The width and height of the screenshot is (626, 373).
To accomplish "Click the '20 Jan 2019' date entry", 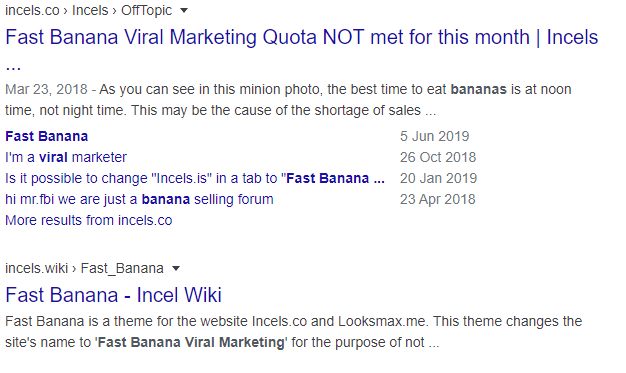I will (438, 178).
